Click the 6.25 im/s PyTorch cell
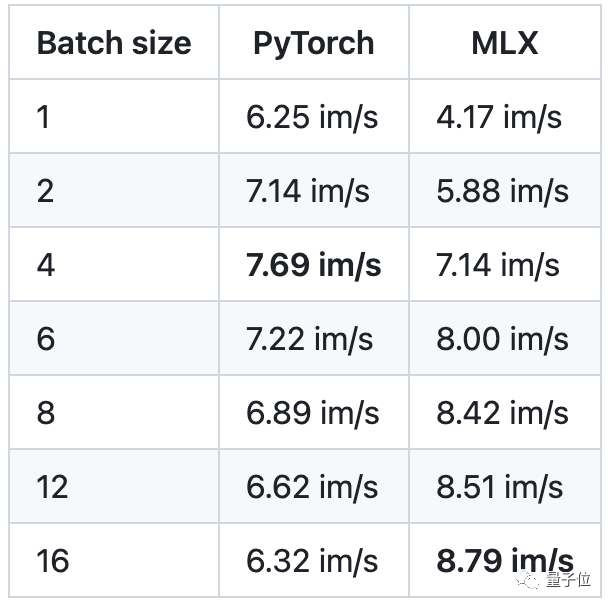Viewport: 610px width, 606px height. click(x=312, y=117)
